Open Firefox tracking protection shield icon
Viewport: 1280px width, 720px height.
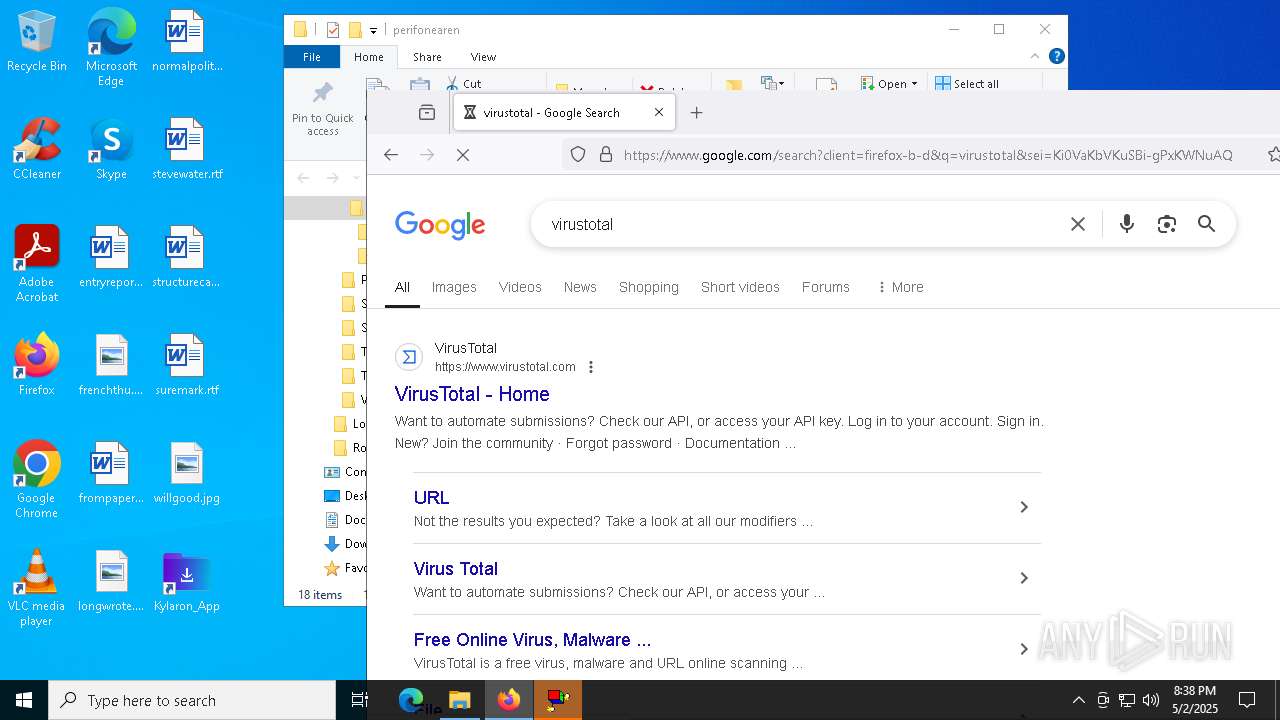pyautogui.click(x=578, y=155)
